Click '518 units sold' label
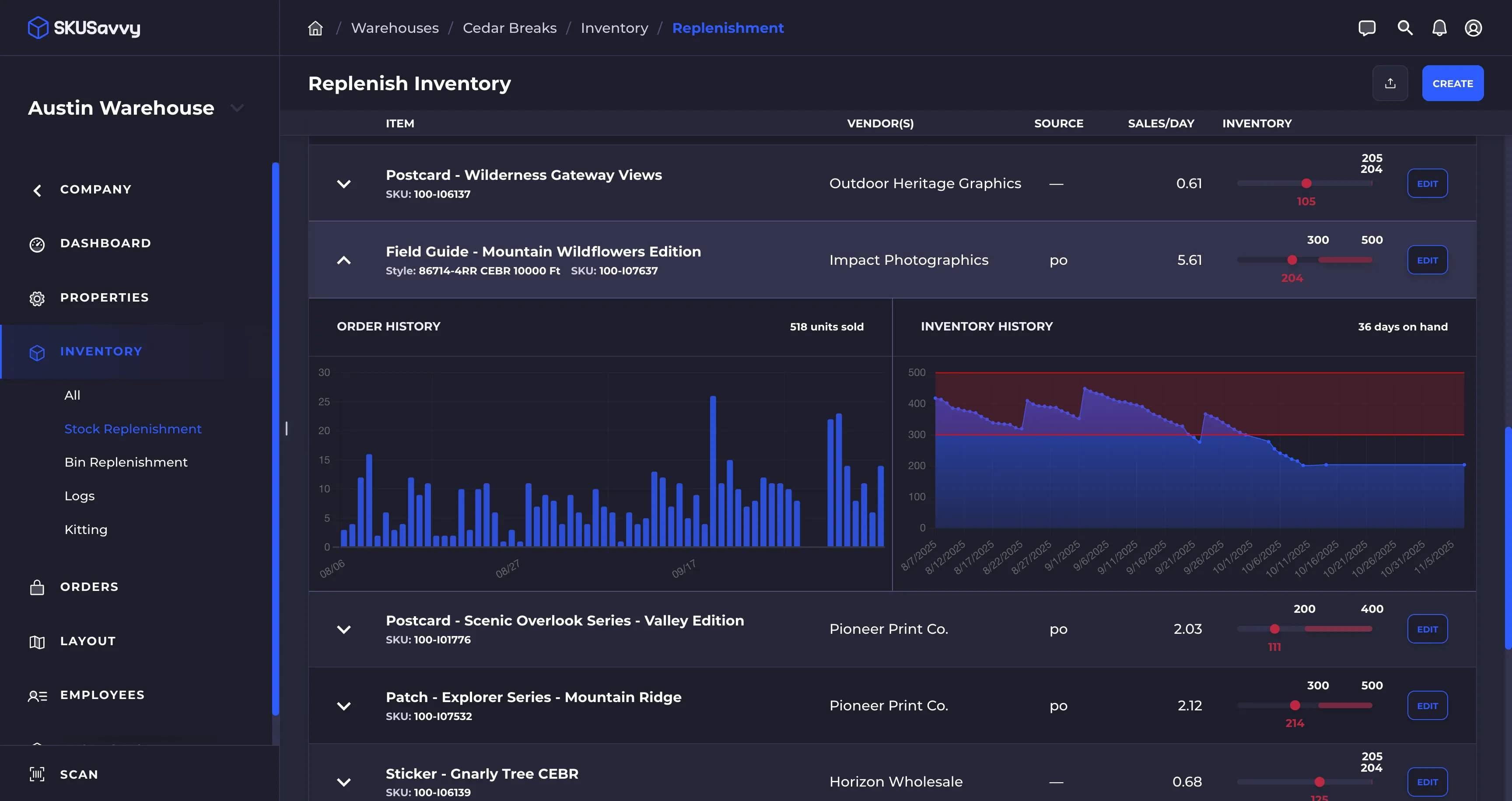 (826, 327)
